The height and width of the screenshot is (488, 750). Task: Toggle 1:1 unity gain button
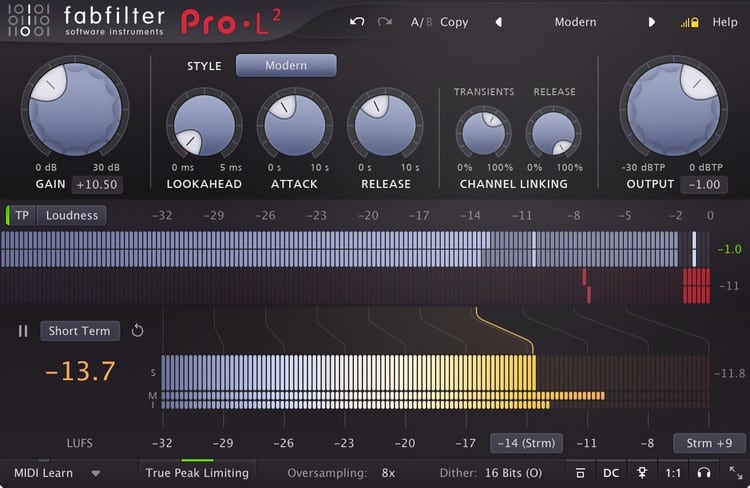click(673, 473)
